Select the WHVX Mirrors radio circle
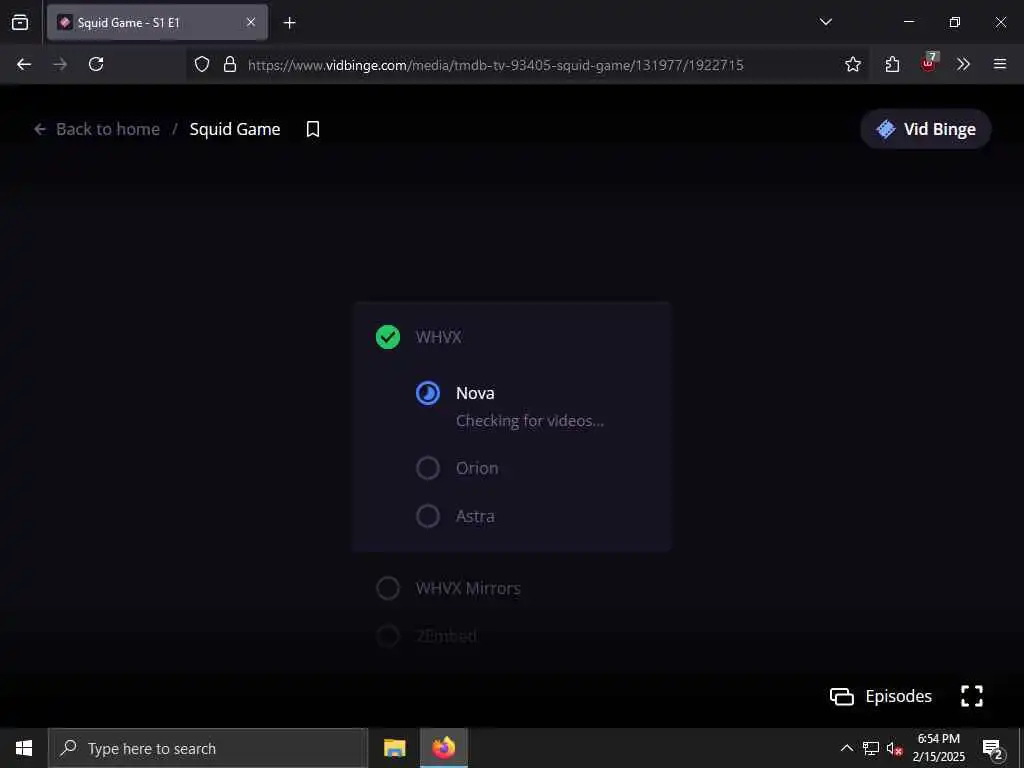Image resolution: width=1024 pixels, height=768 pixels. (x=388, y=588)
